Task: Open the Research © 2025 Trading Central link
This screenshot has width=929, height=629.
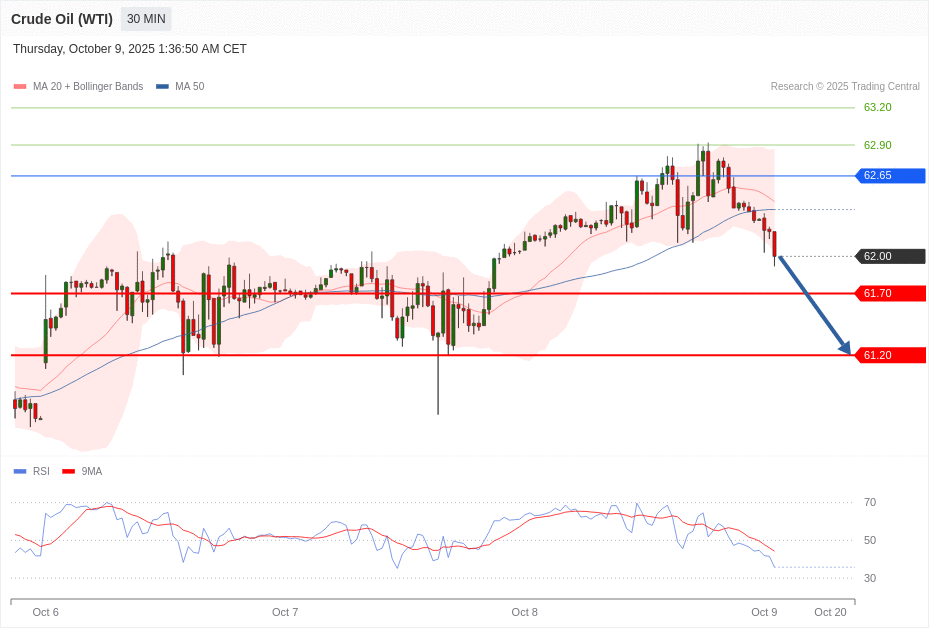Action: pos(845,87)
